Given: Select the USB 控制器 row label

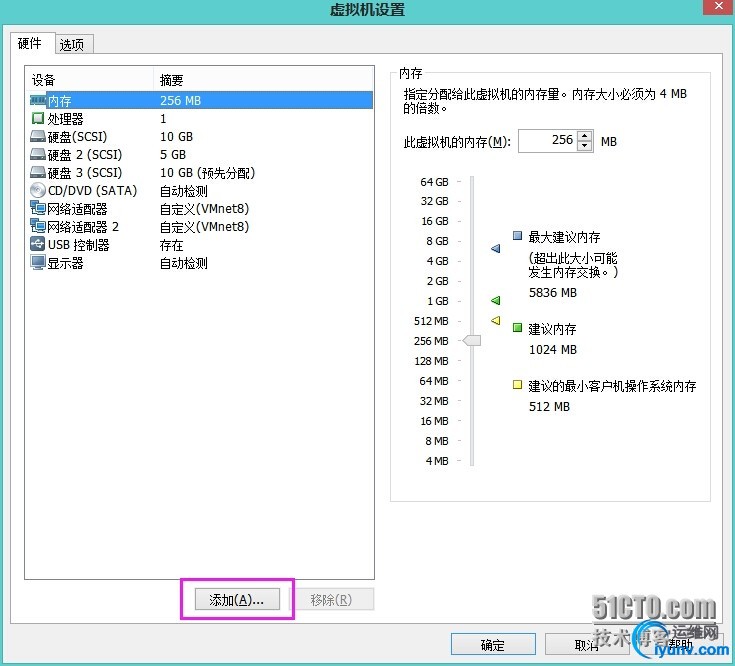Looking at the screenshot, I should [79, 244].
